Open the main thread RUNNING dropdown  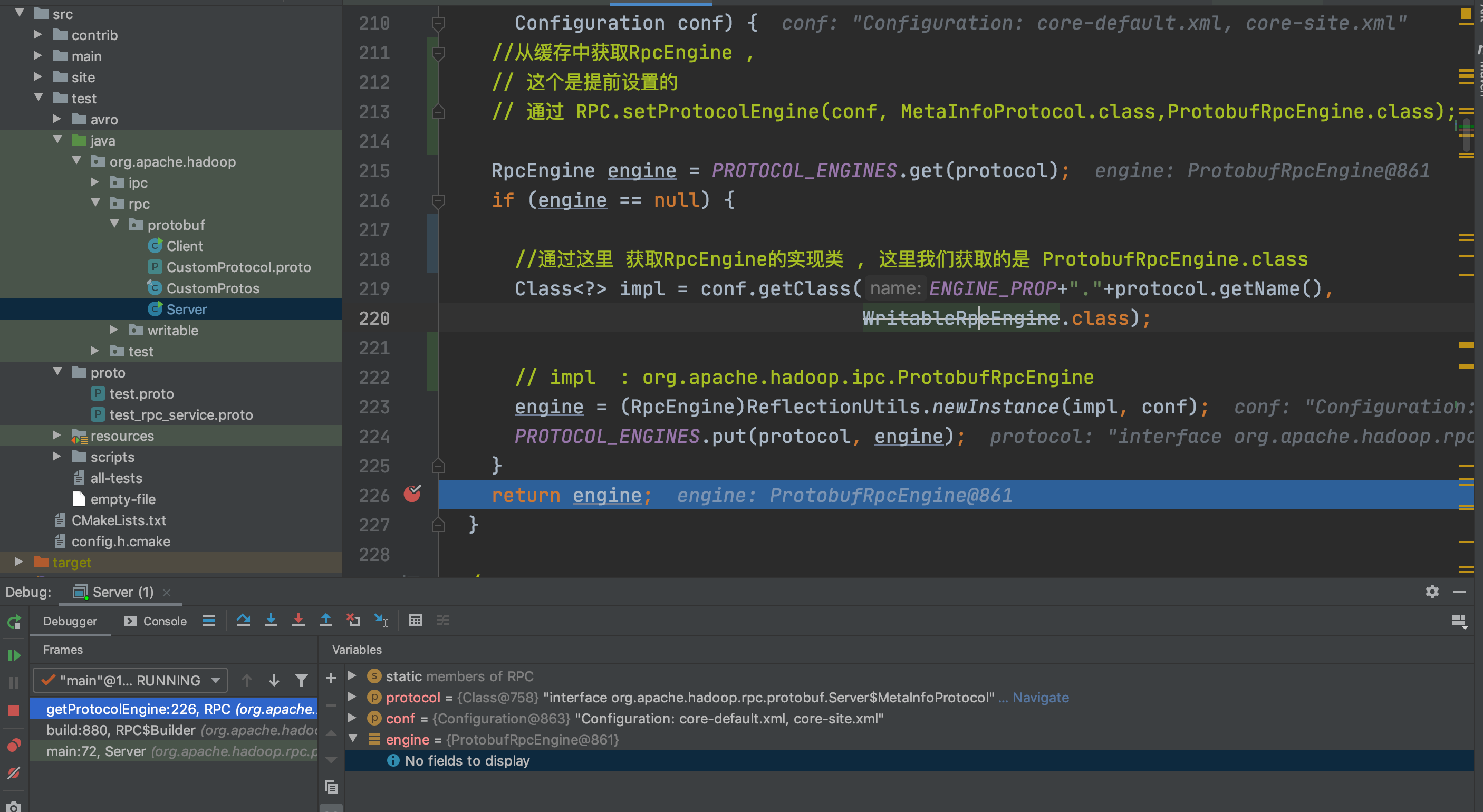click(130, 680)
